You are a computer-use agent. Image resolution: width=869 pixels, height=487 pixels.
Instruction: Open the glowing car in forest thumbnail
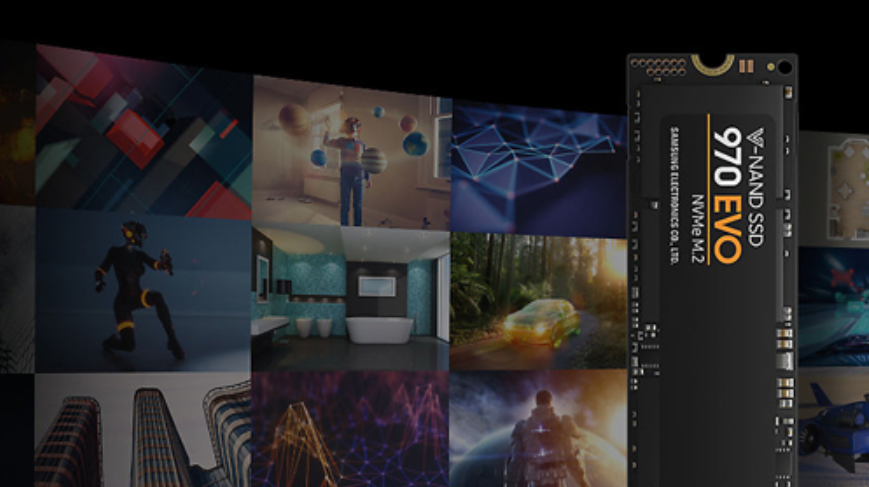pyautogui.click(x=538, y=302)
